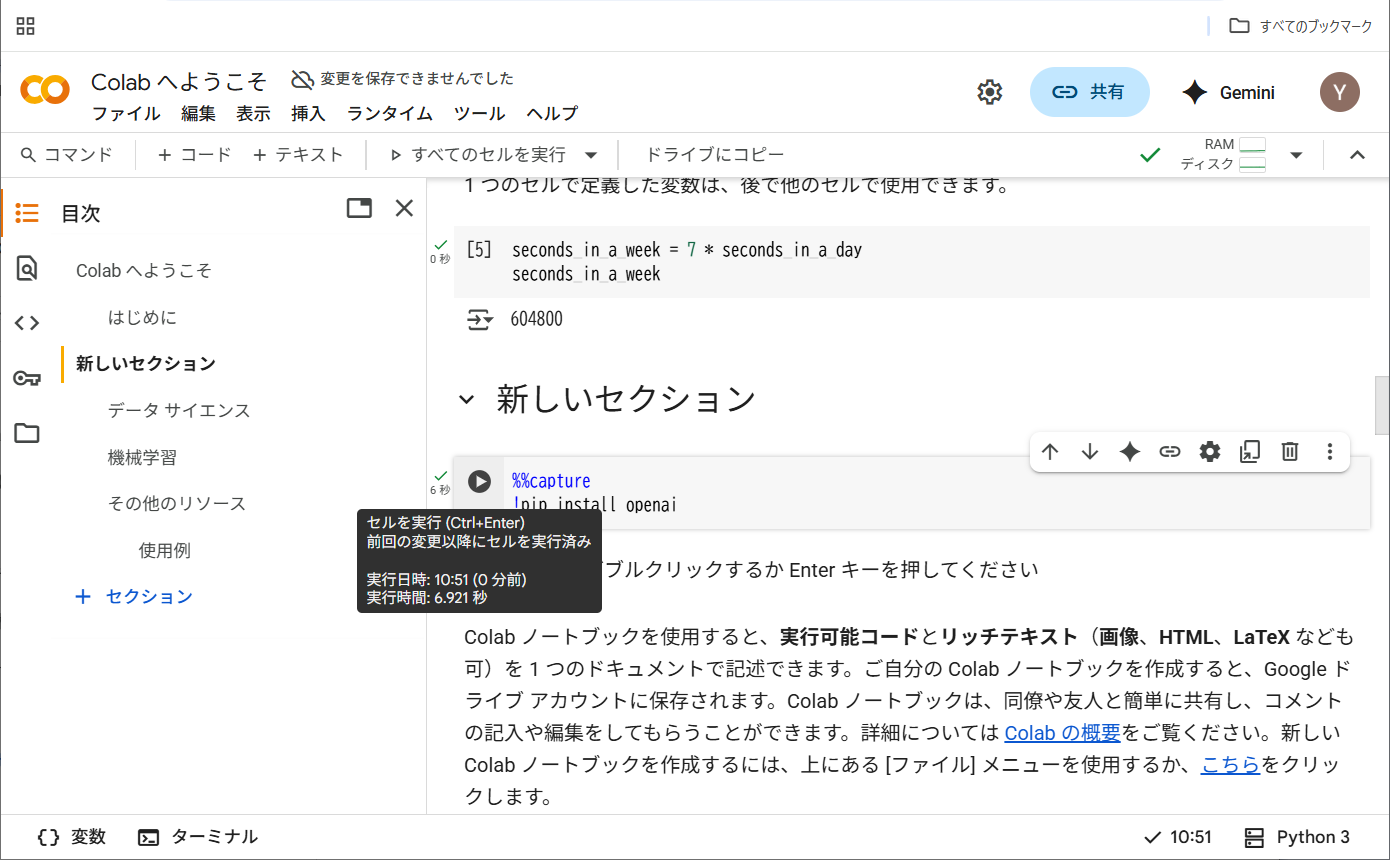Expand the run all cells dropdown arrow
Viewport: 1390px width, 860px height.
pos(591,155)
